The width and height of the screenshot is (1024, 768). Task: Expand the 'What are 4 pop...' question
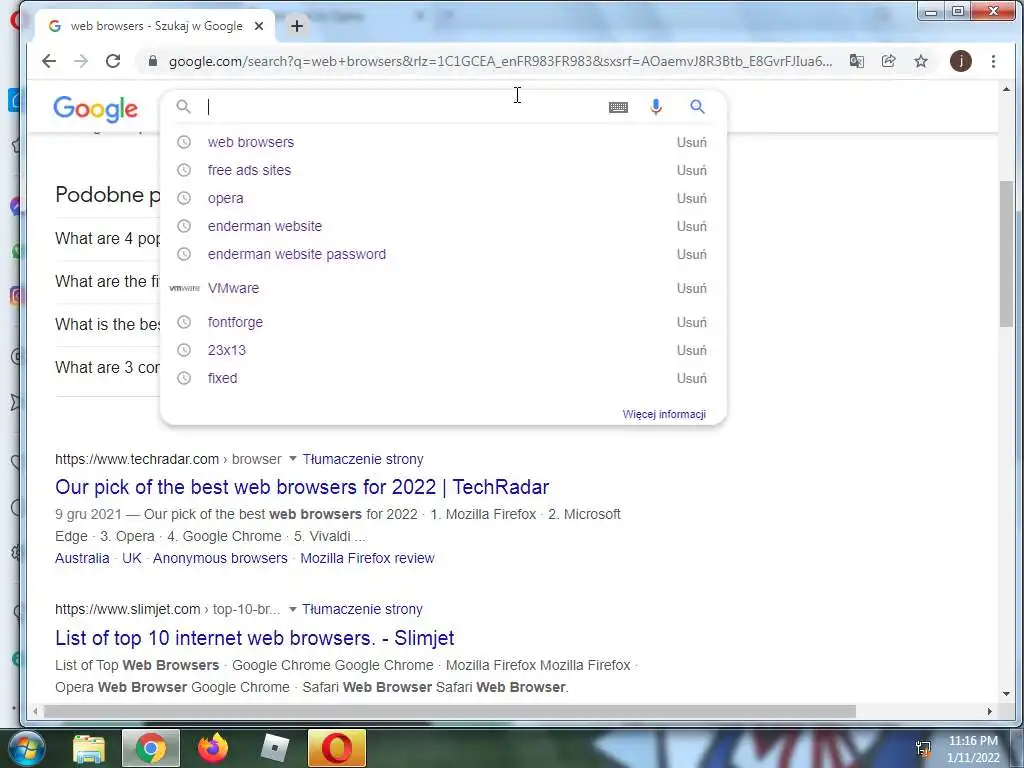click(107, 239)
